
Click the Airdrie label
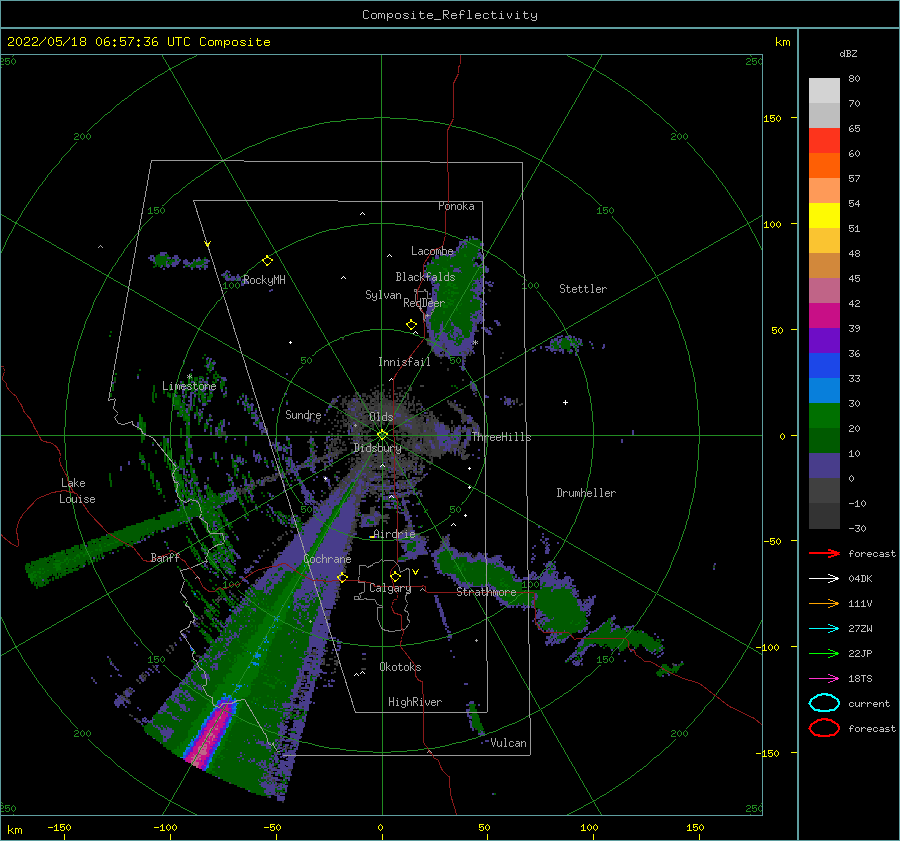394,534
